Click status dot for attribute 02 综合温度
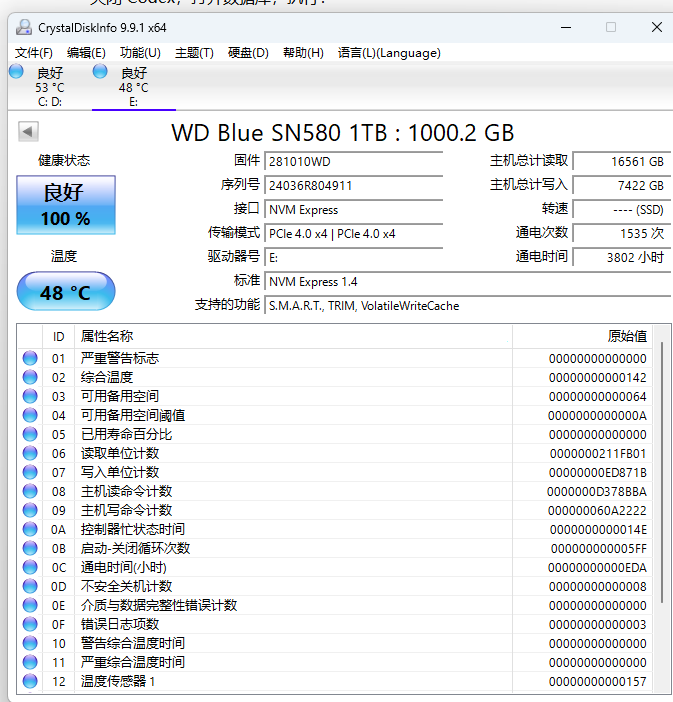This screenshot has height=702, width=673. (x=30, y=377)
